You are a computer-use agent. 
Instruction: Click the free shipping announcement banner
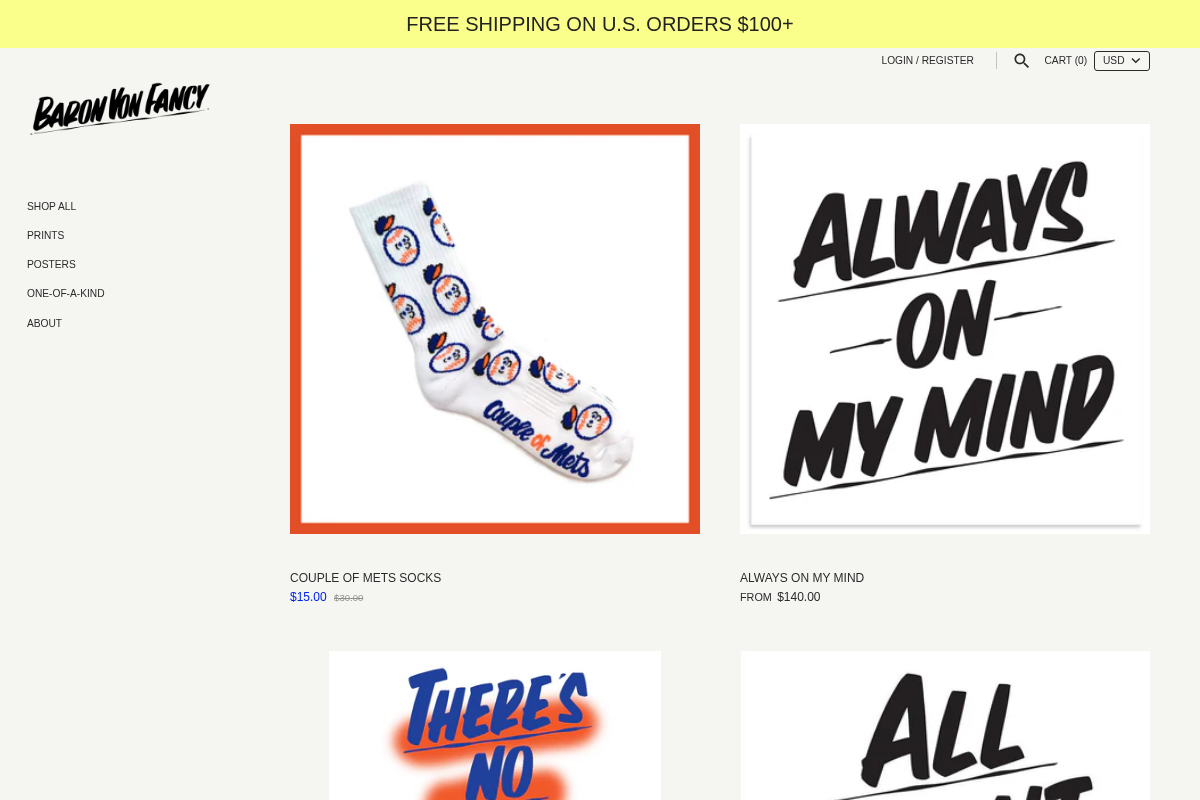600,24
